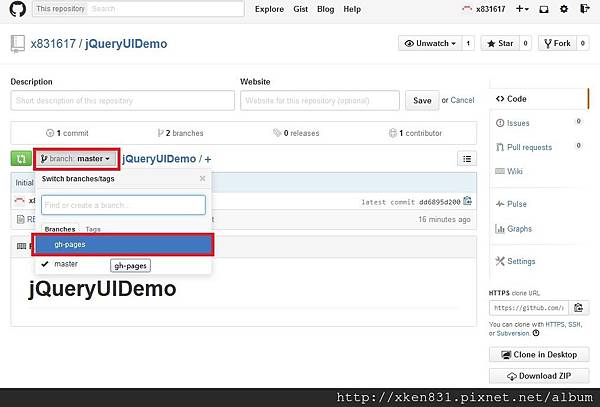Click the repository book icon
Screen dimensions: 600x407
18,44
